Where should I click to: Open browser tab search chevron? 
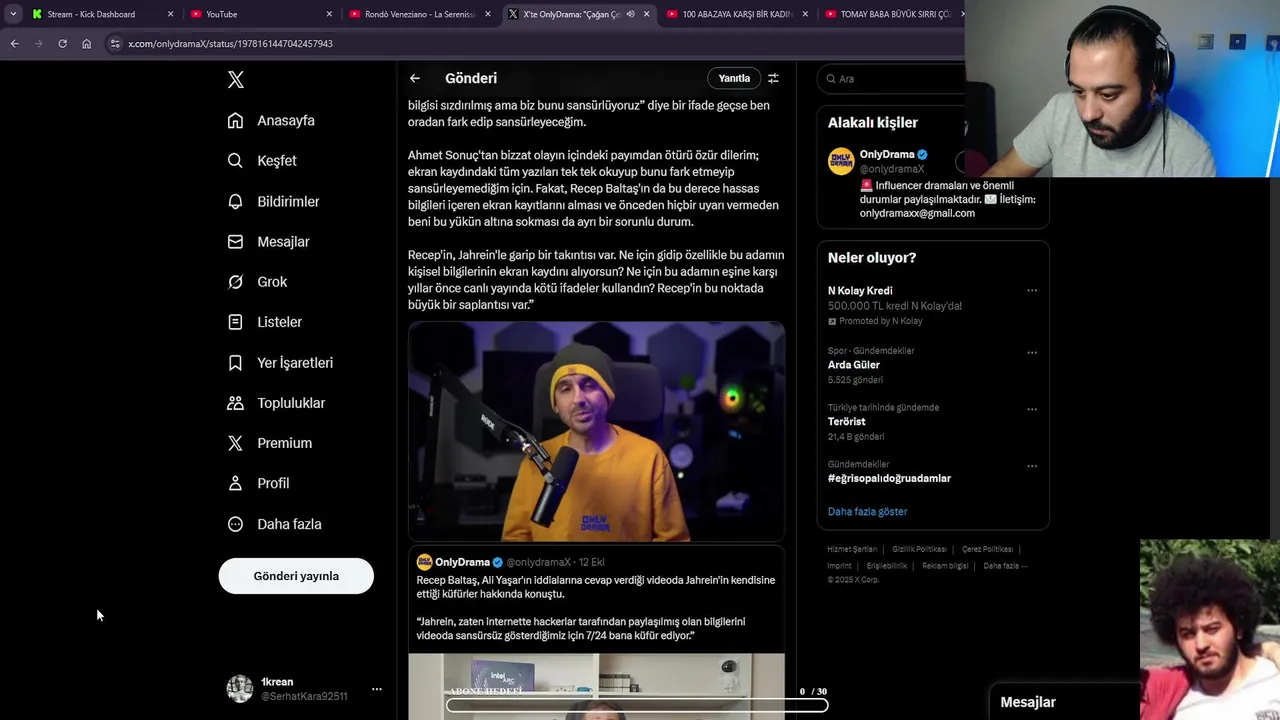pyautogui.click(x=13, y=14)
